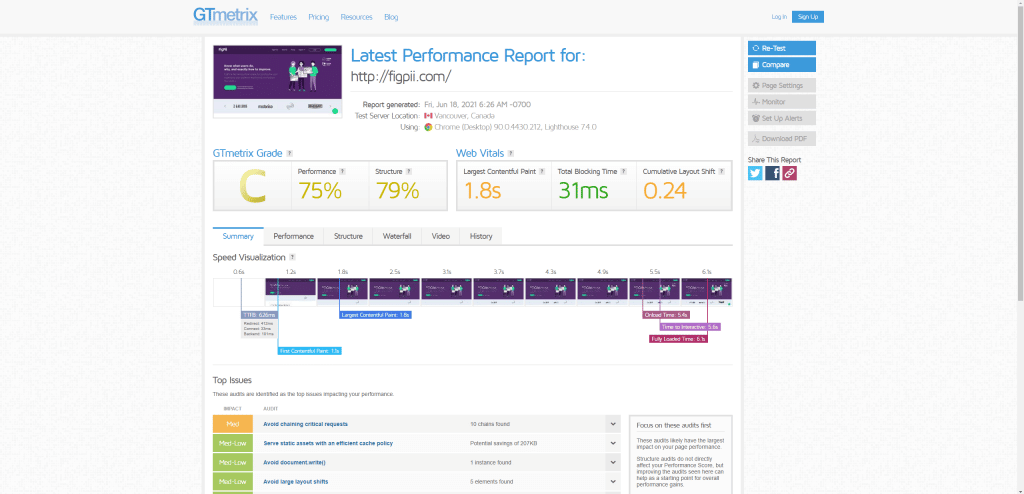Screen dimensions: 1024x494
Task: Click the 0.24 layout shift value
Action: [665, 191]
